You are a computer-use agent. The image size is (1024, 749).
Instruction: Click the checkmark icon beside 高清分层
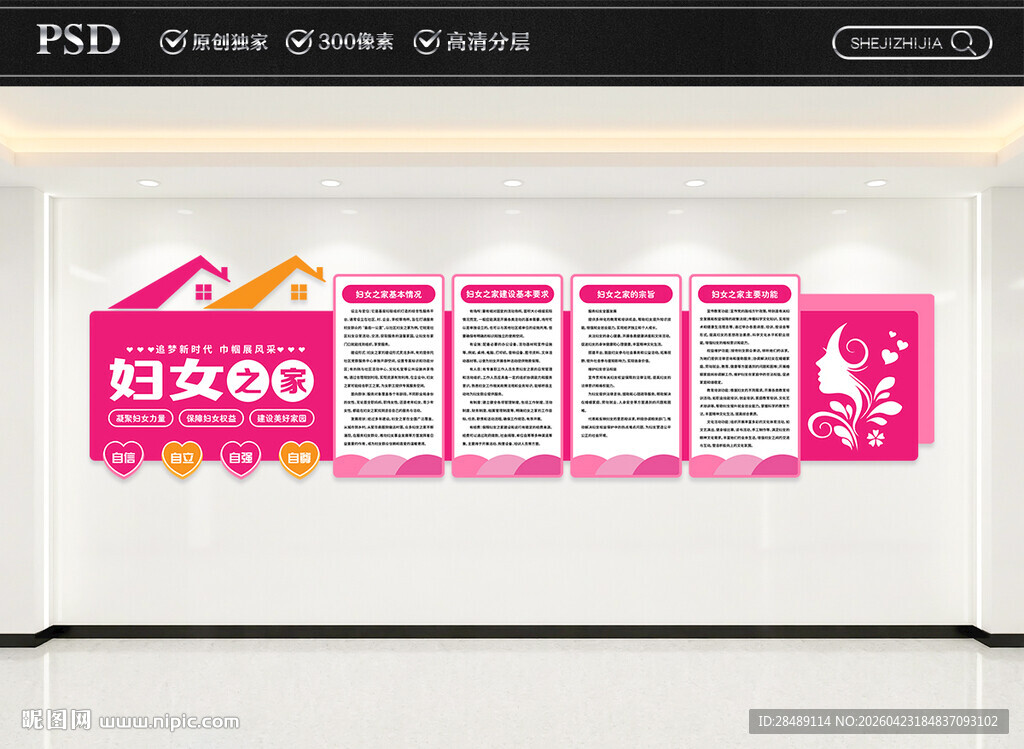coord(427,41)
